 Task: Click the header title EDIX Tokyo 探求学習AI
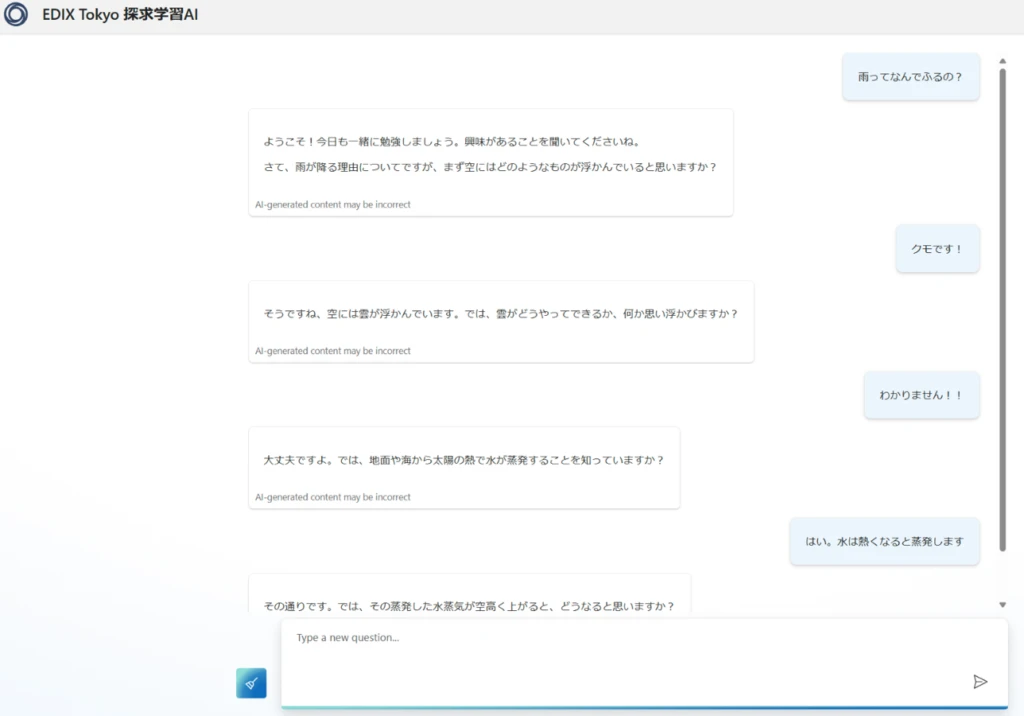(119, 14)
